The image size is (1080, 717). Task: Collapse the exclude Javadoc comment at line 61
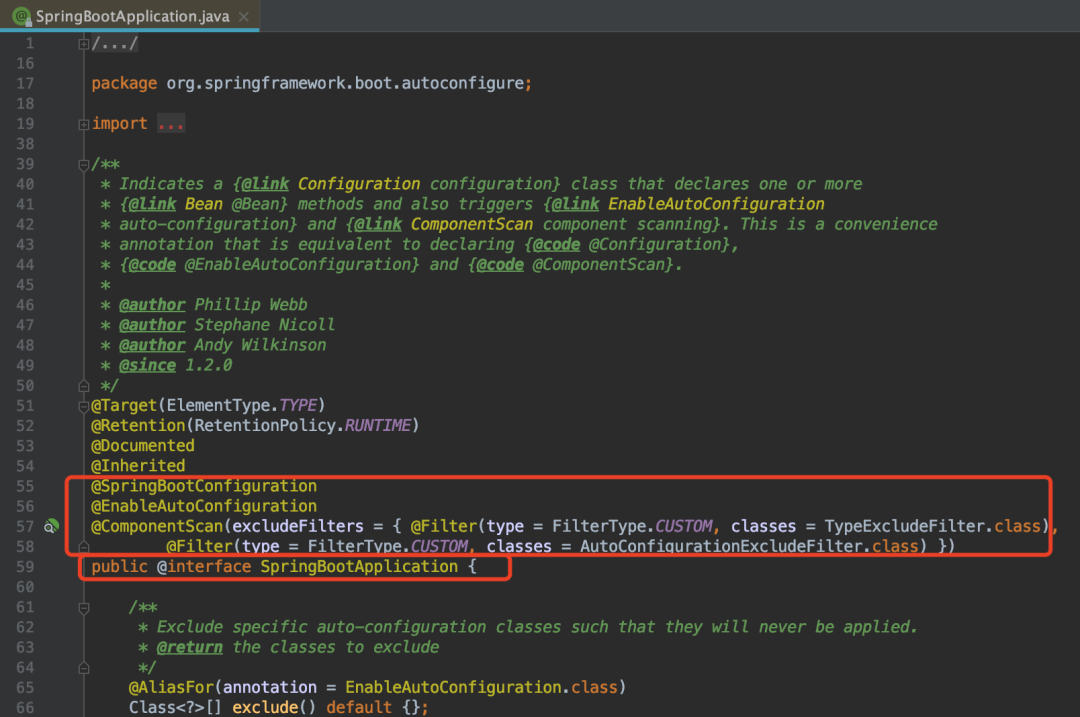[83, 607]
